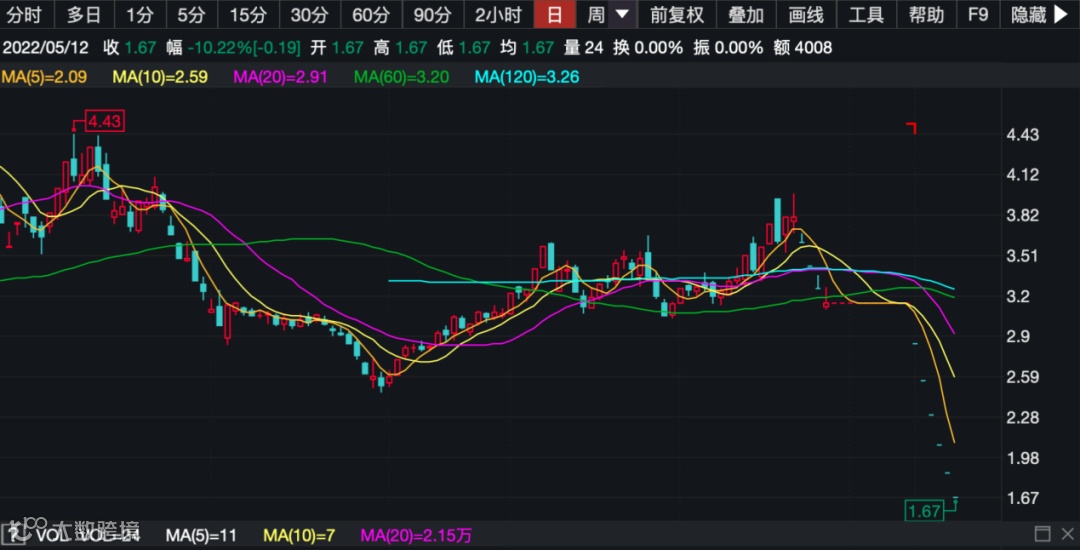Click the 4.12 price axis label

tap(1023, 175)
